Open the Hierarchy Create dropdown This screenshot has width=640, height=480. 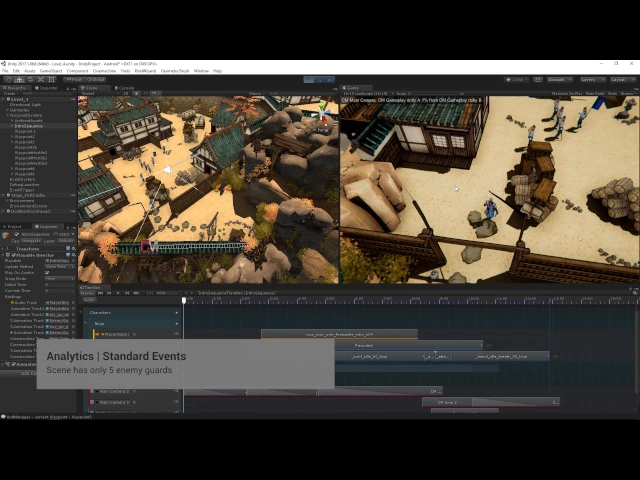pos(9,93)
